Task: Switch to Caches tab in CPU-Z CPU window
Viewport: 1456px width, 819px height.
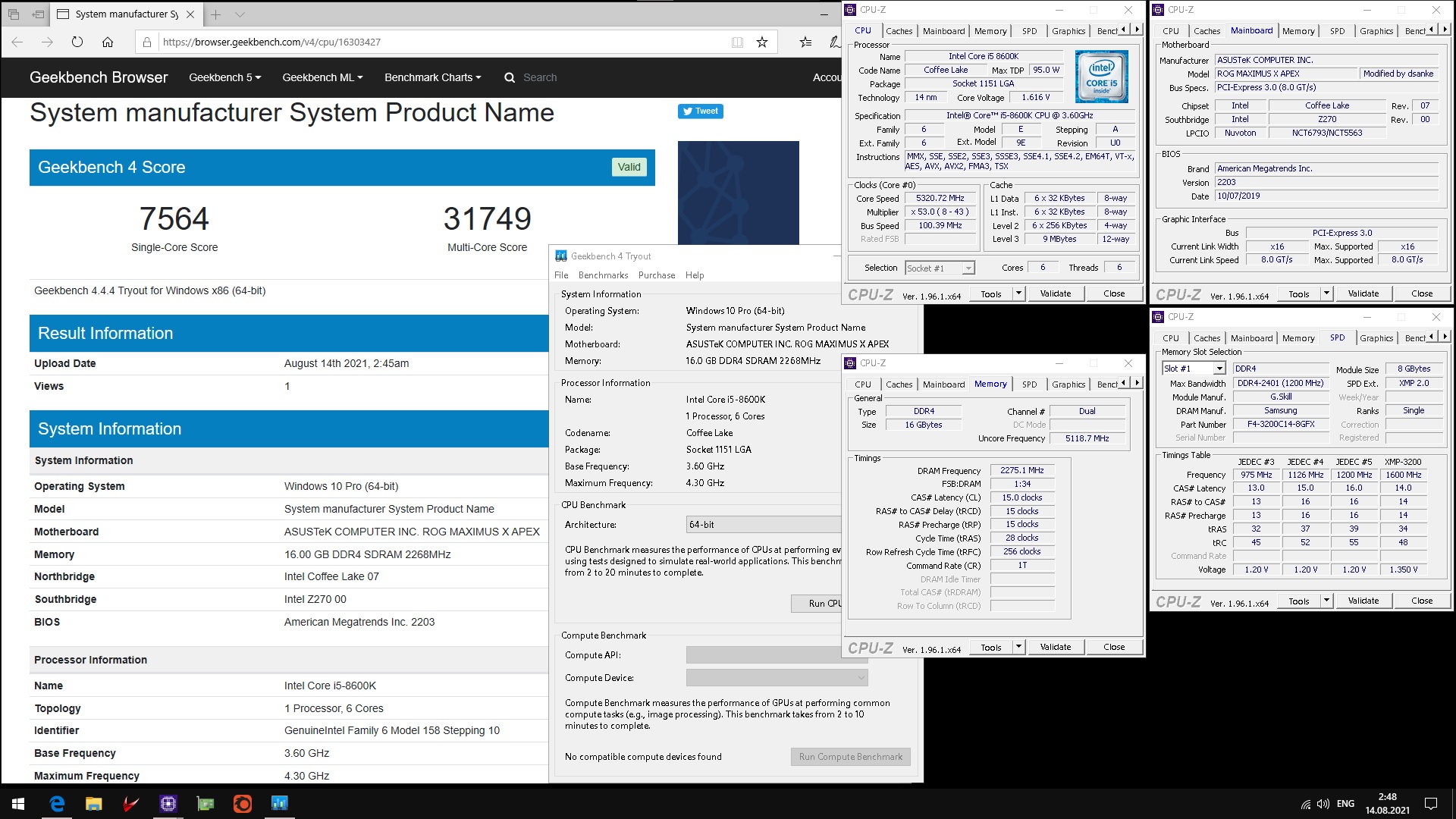Action: pyautogui.click(x=899, y=31)
